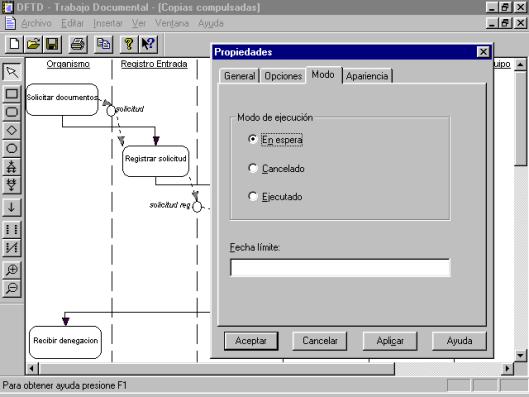Open the Ayuda menu

(x=211, y=23)
